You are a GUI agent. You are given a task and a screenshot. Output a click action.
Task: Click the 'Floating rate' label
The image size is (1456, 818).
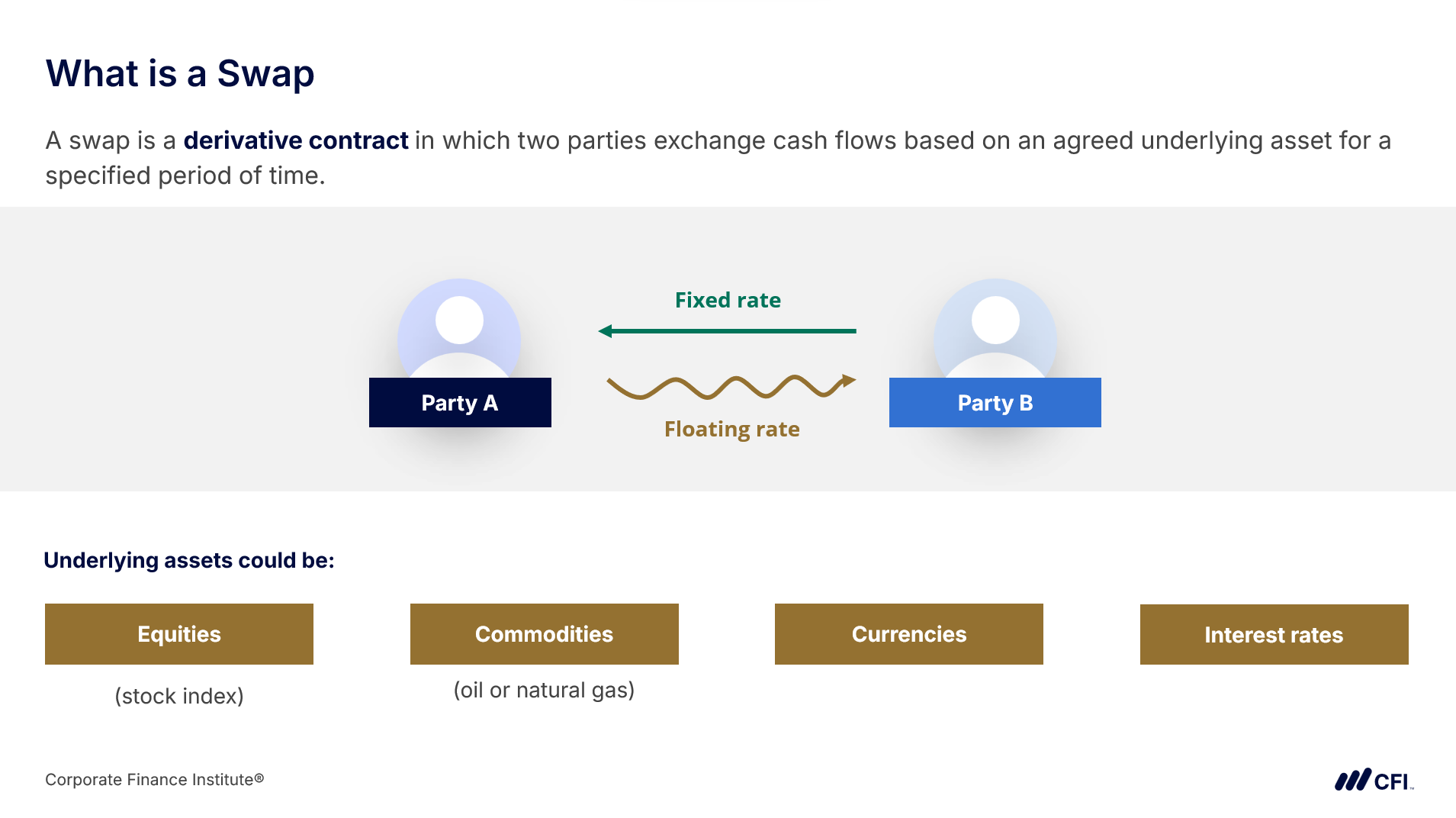(x=731, y=429)
